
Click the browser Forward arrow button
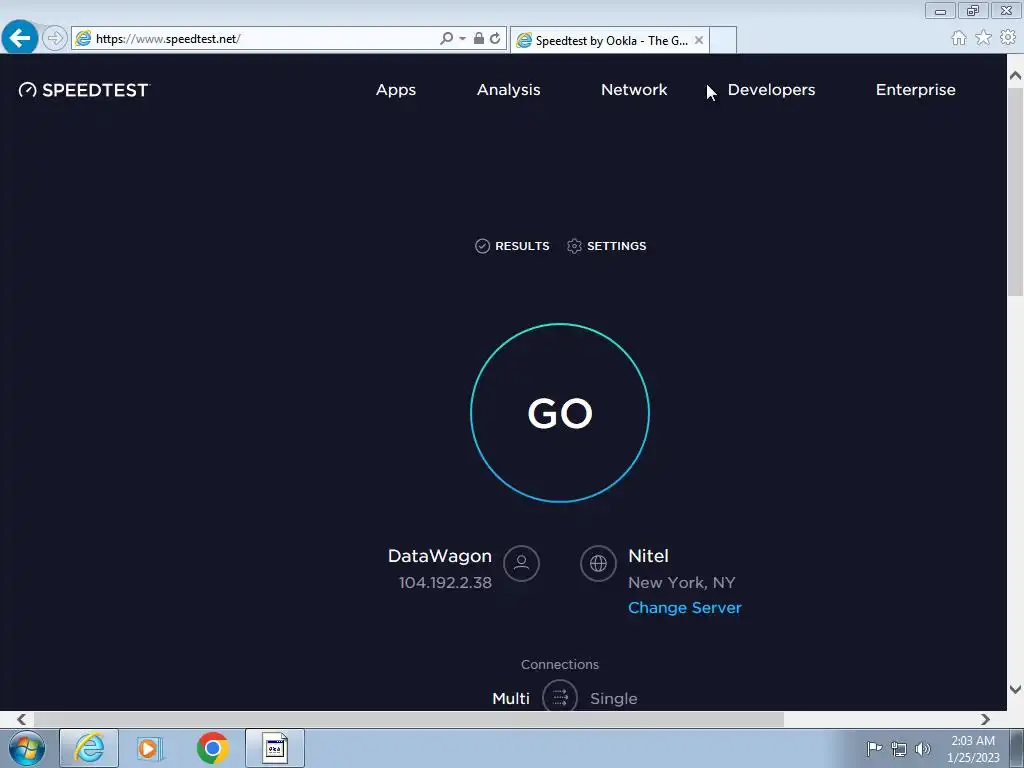tap(55, 38)
